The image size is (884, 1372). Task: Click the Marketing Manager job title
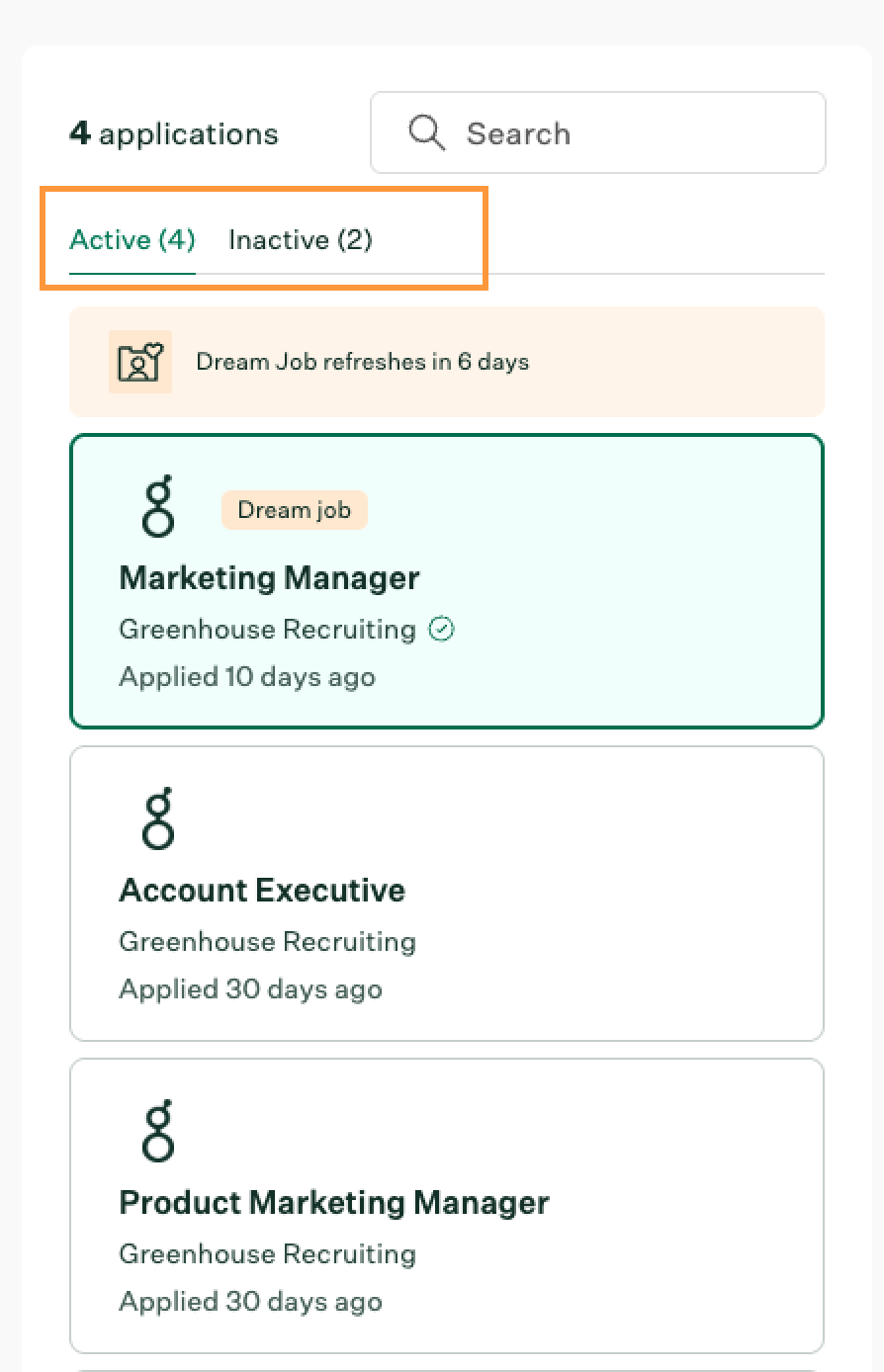point(270,578)
